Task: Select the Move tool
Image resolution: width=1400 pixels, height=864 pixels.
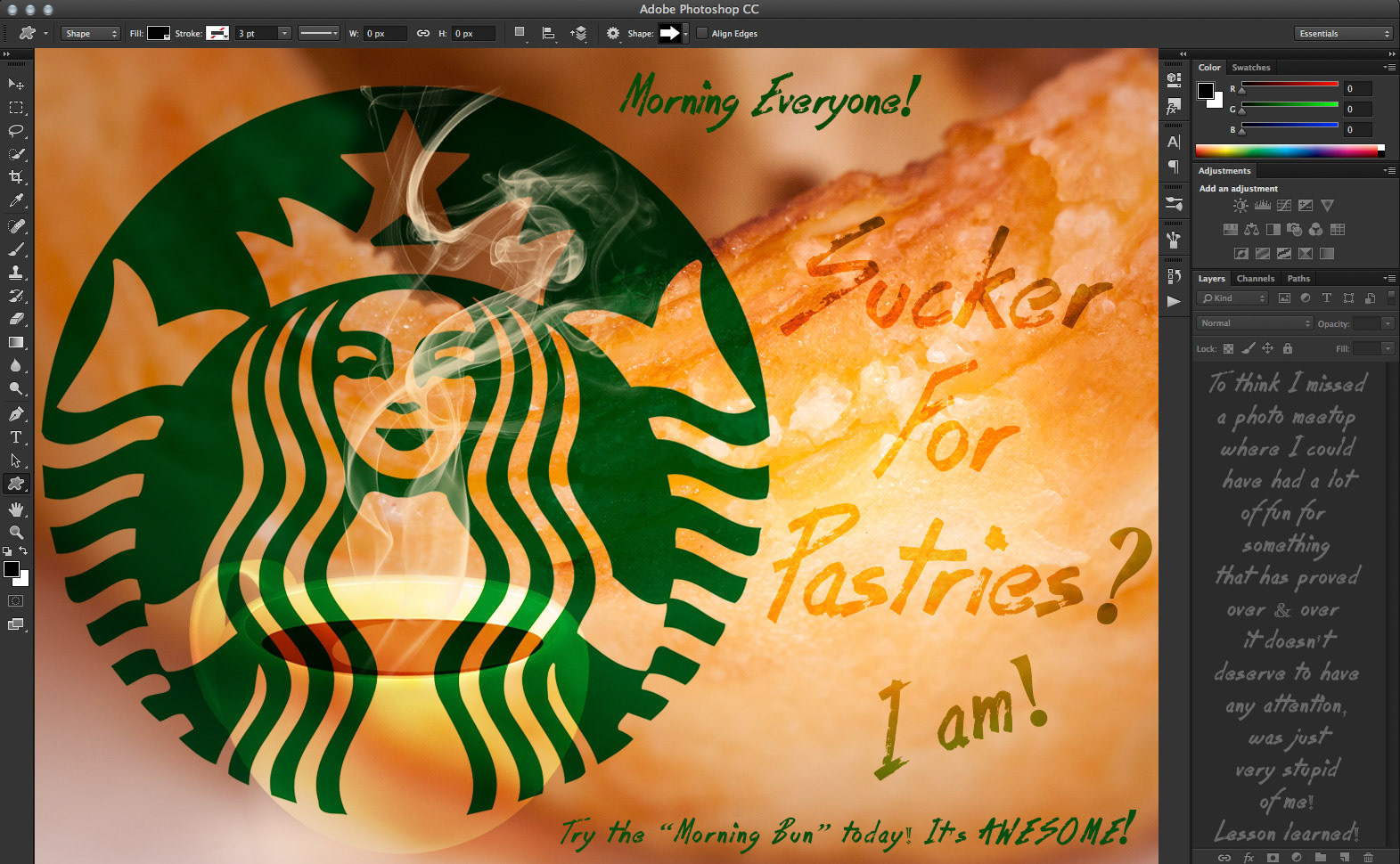Action: tap(16, 84)
